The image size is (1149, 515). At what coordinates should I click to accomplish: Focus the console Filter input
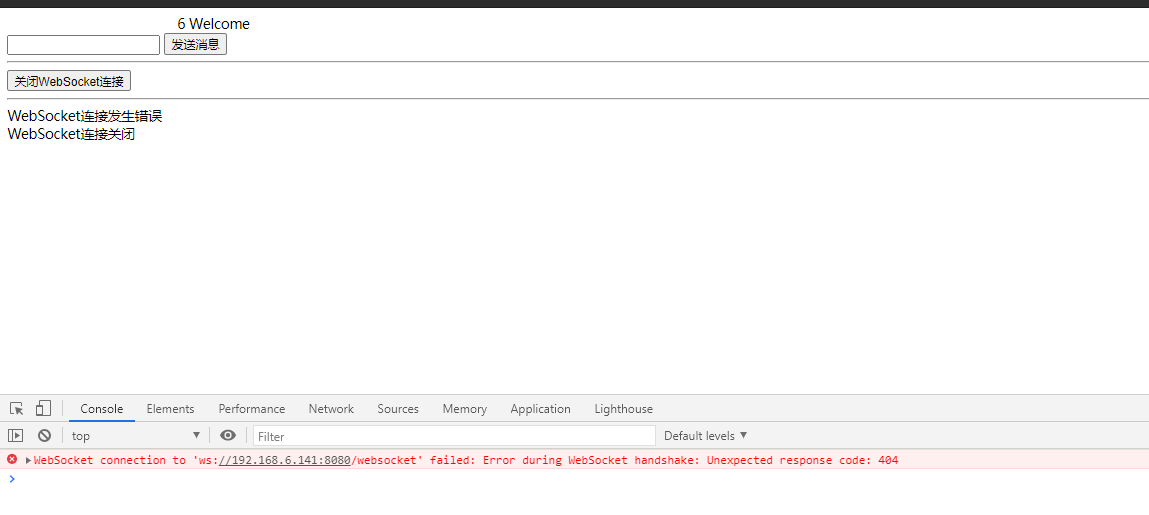454,436
